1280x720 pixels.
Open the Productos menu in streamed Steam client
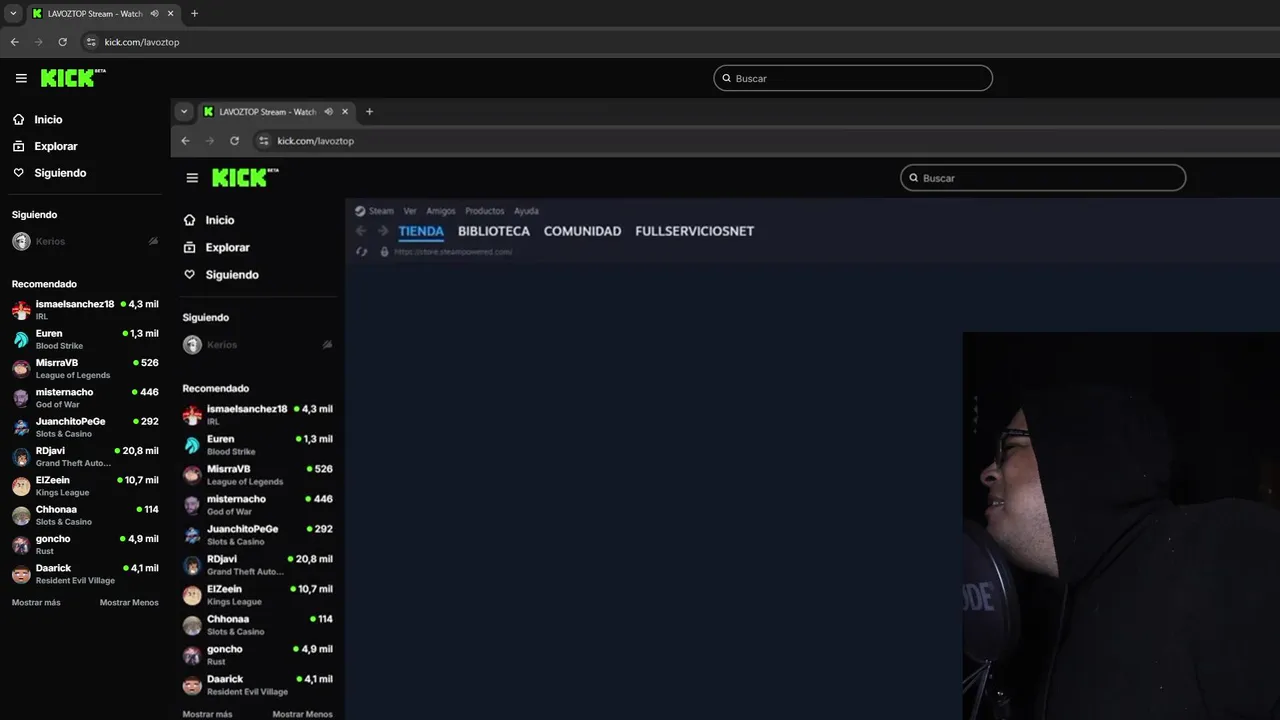click(485, 211)
